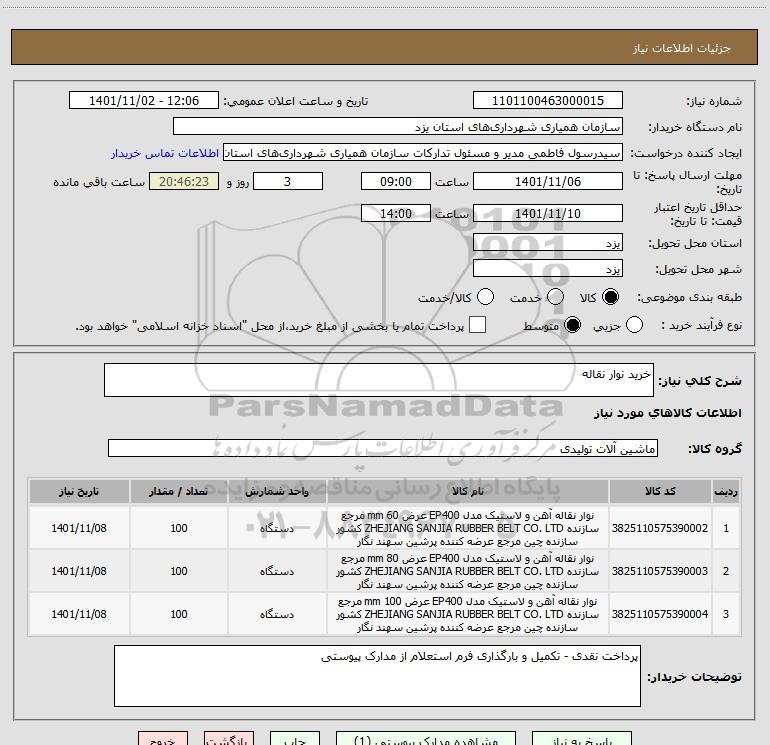Click product code 3825110575390004
Image resolution: width=770 pixels, height=745 pixels.
tap(660, 614)
